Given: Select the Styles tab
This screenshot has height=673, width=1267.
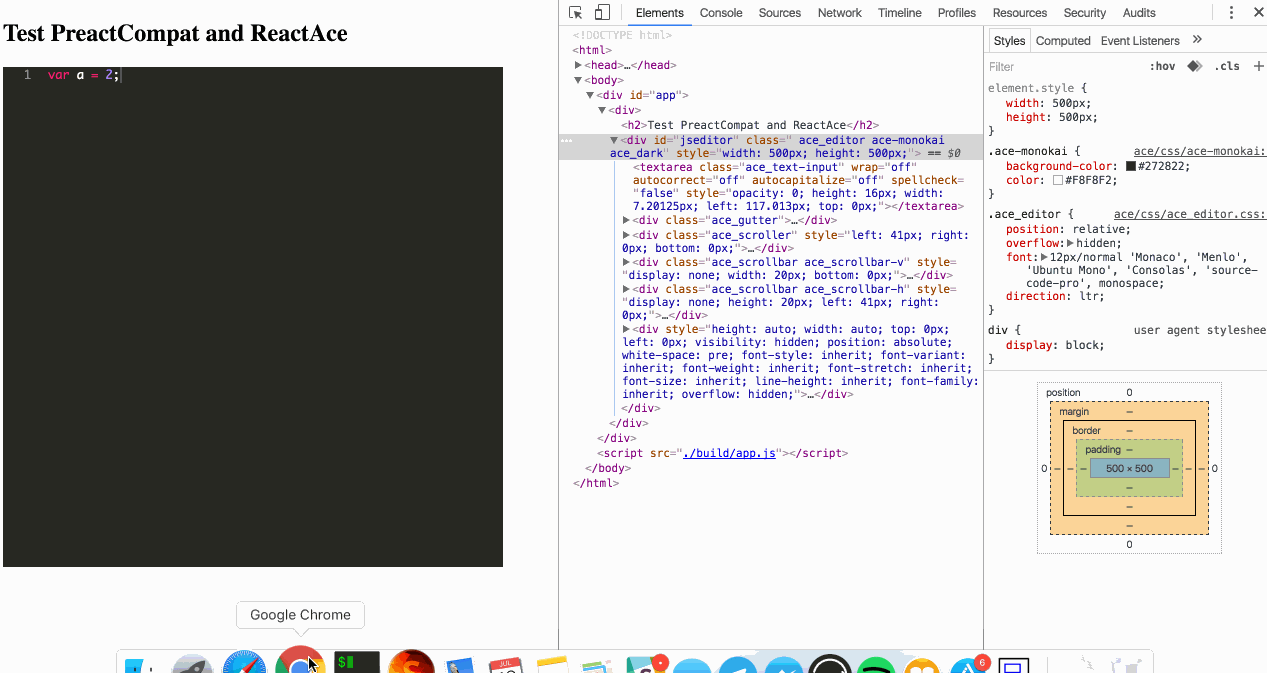Looking at the screenshot, I should [x=1009, y=41].
